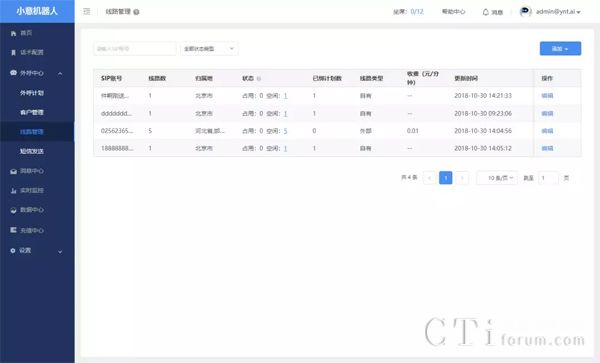Click idle count link in 02562365 row

coord(285,131)
